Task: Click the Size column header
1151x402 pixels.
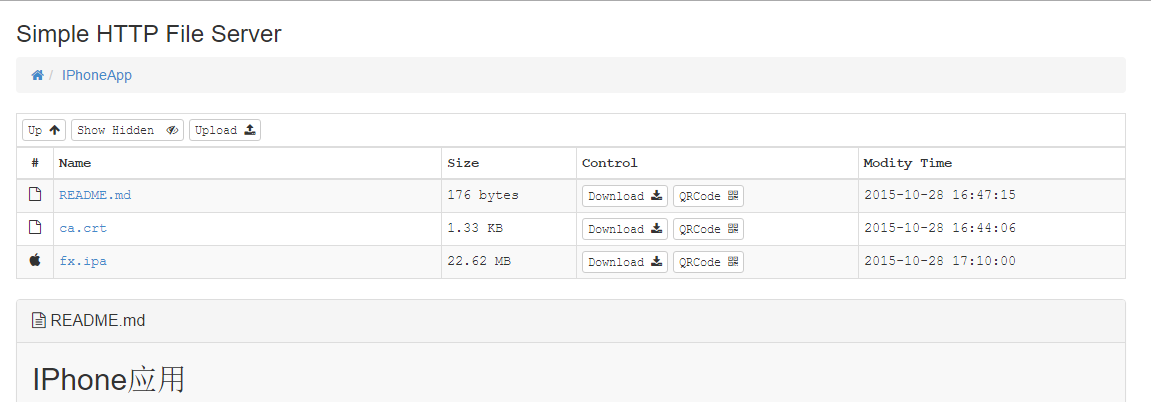Action: (x=463, y=163)
